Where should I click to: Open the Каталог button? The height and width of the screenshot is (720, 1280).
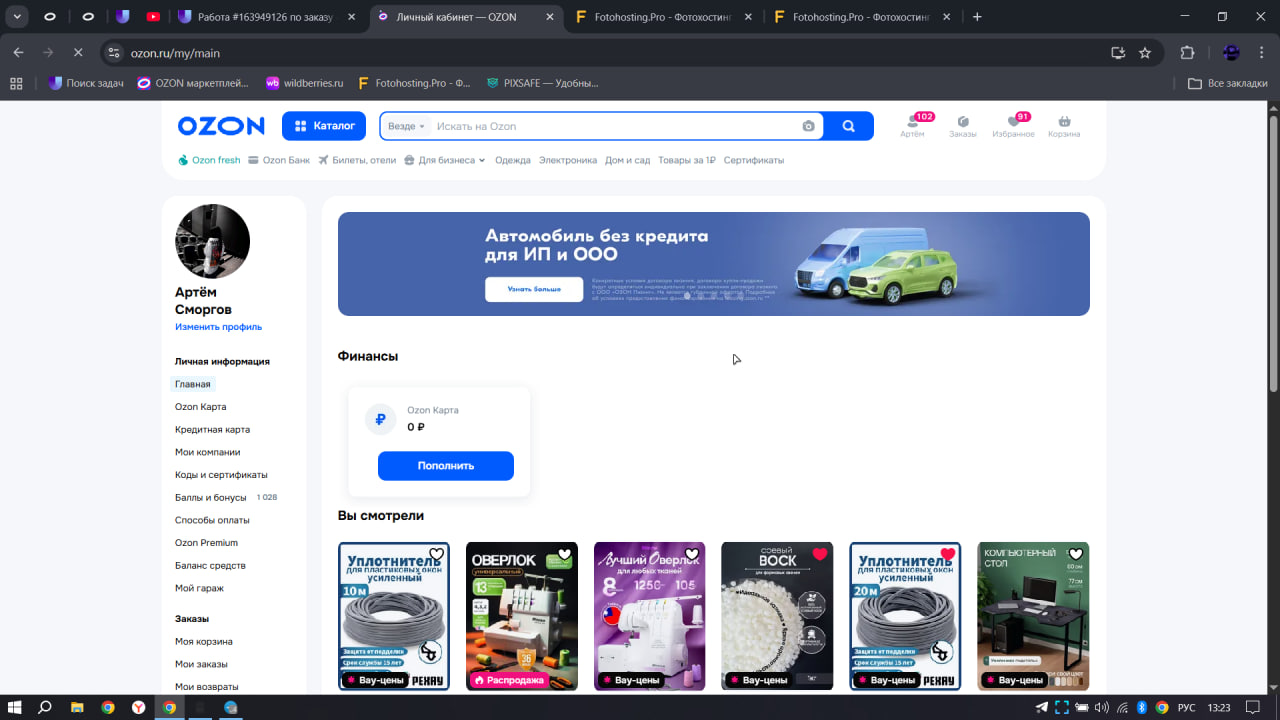(323, 126)
